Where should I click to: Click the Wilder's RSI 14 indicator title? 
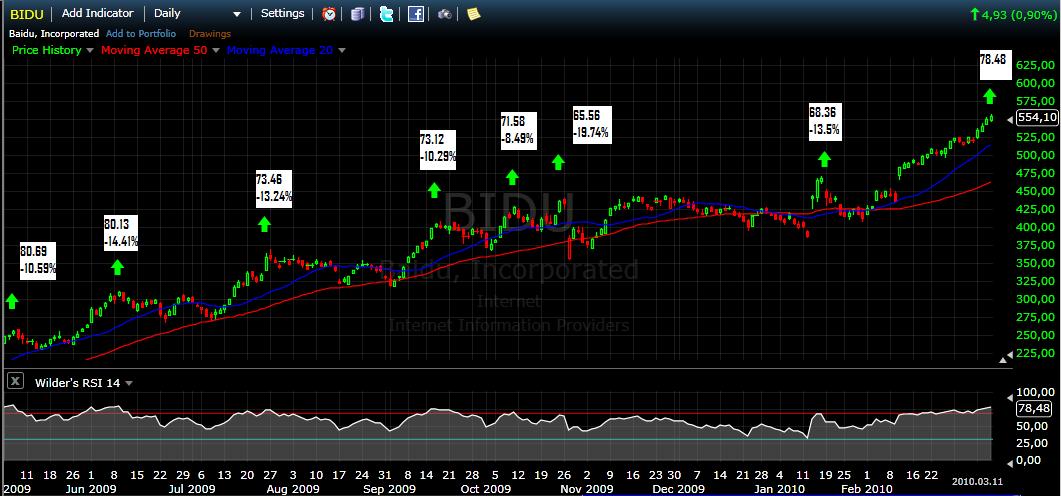[x=77, y=383]
